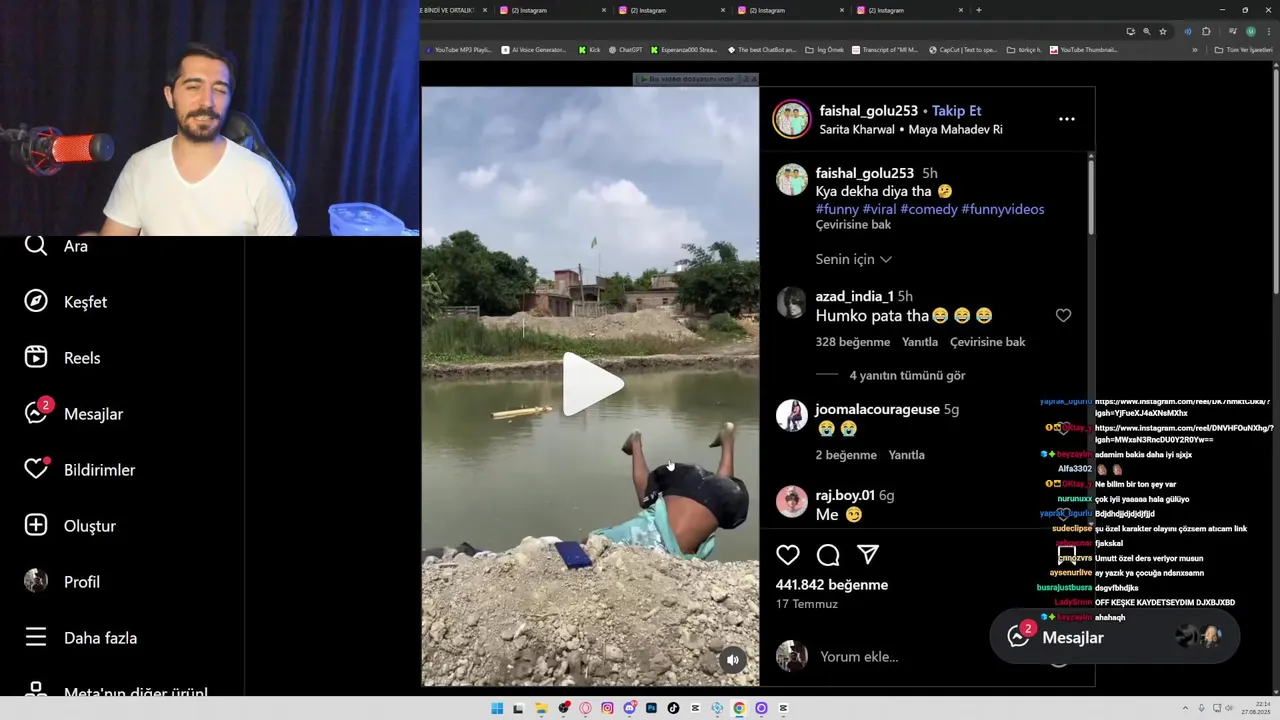The width and height of the screenshot is (1280, 720).
Task: Expand 4 yanıtın tümünü gör replies
Action: pyautogui.click(x=907, y=376)
